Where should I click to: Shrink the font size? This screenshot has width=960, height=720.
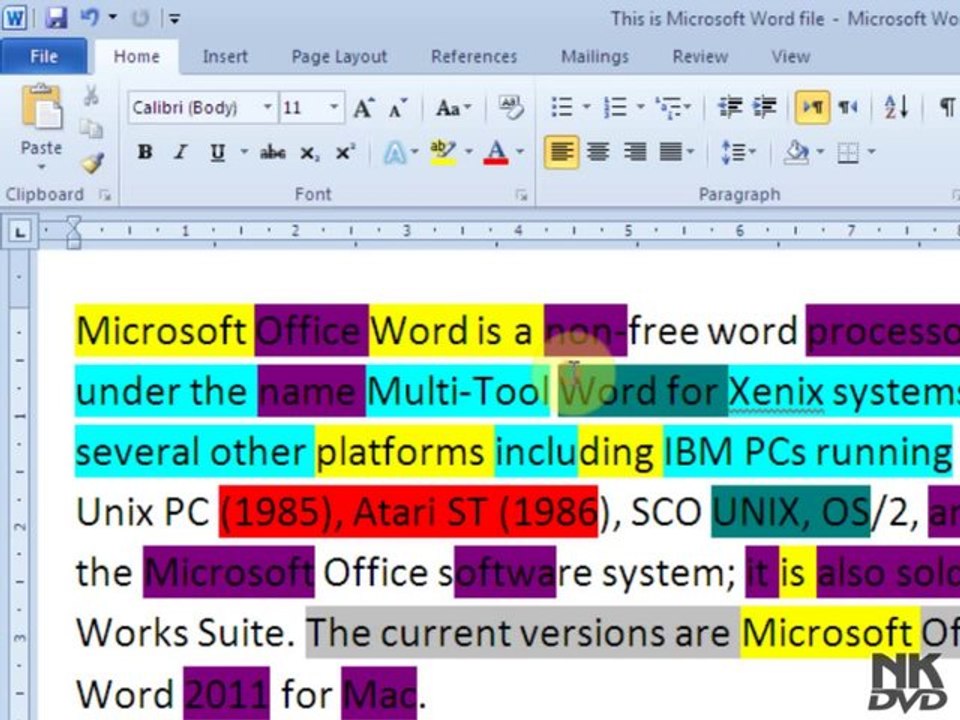pyautogui.click(x=397, y=108)
